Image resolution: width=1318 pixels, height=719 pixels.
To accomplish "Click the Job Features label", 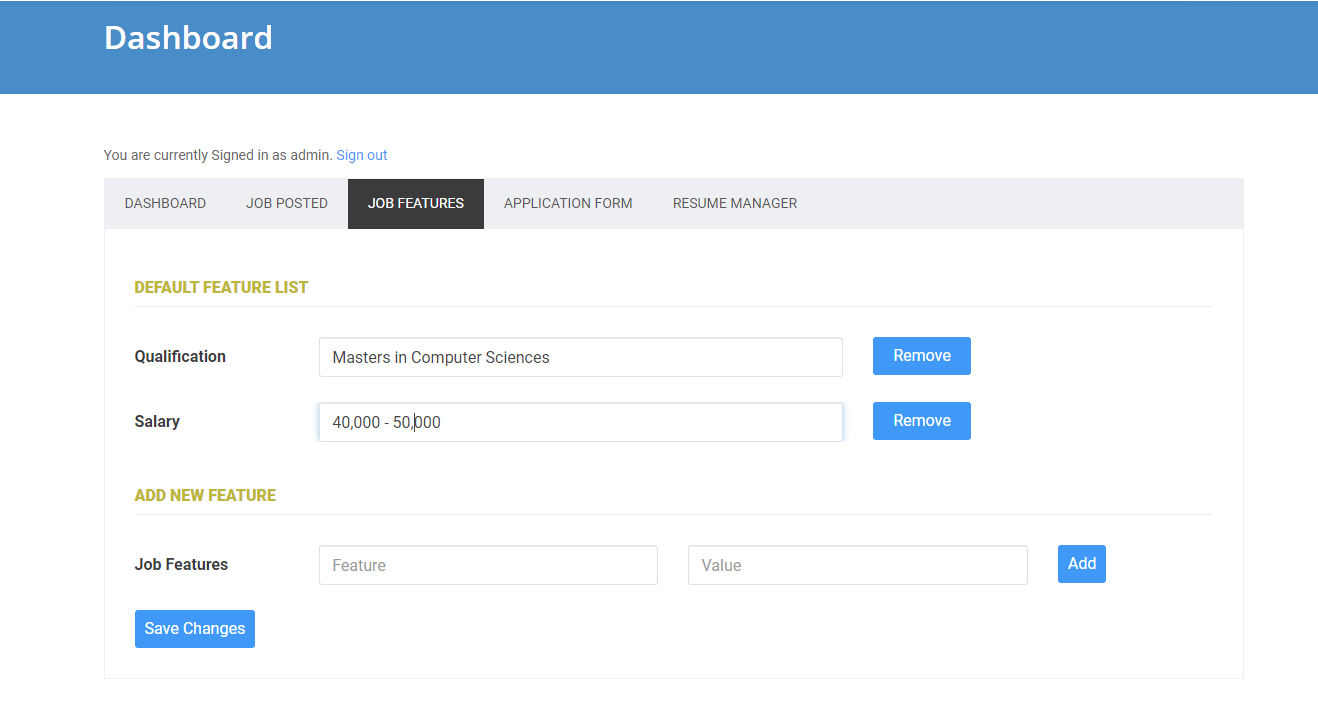I will pos(180,564).
